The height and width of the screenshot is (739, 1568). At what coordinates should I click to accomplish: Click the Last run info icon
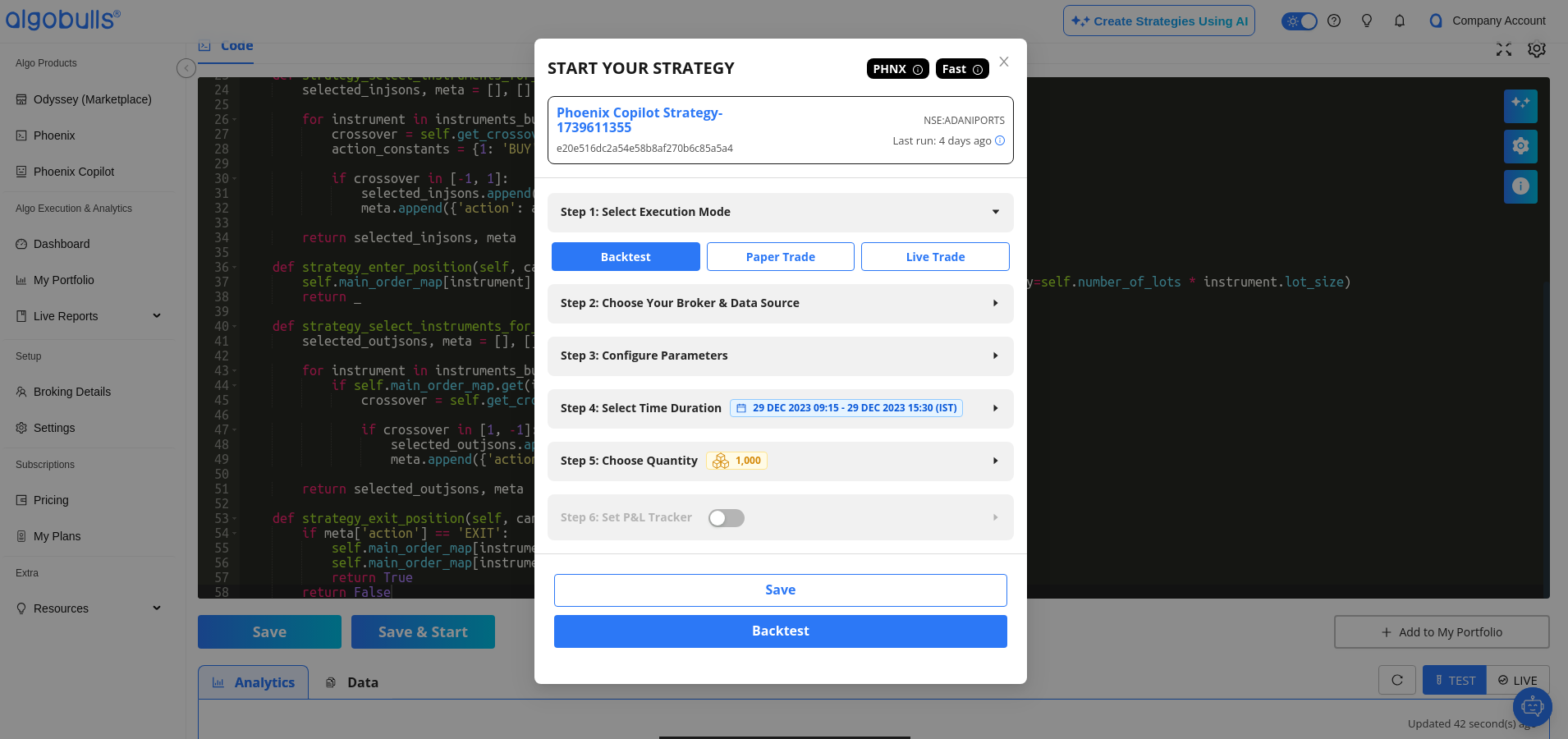coord(1000,140)
